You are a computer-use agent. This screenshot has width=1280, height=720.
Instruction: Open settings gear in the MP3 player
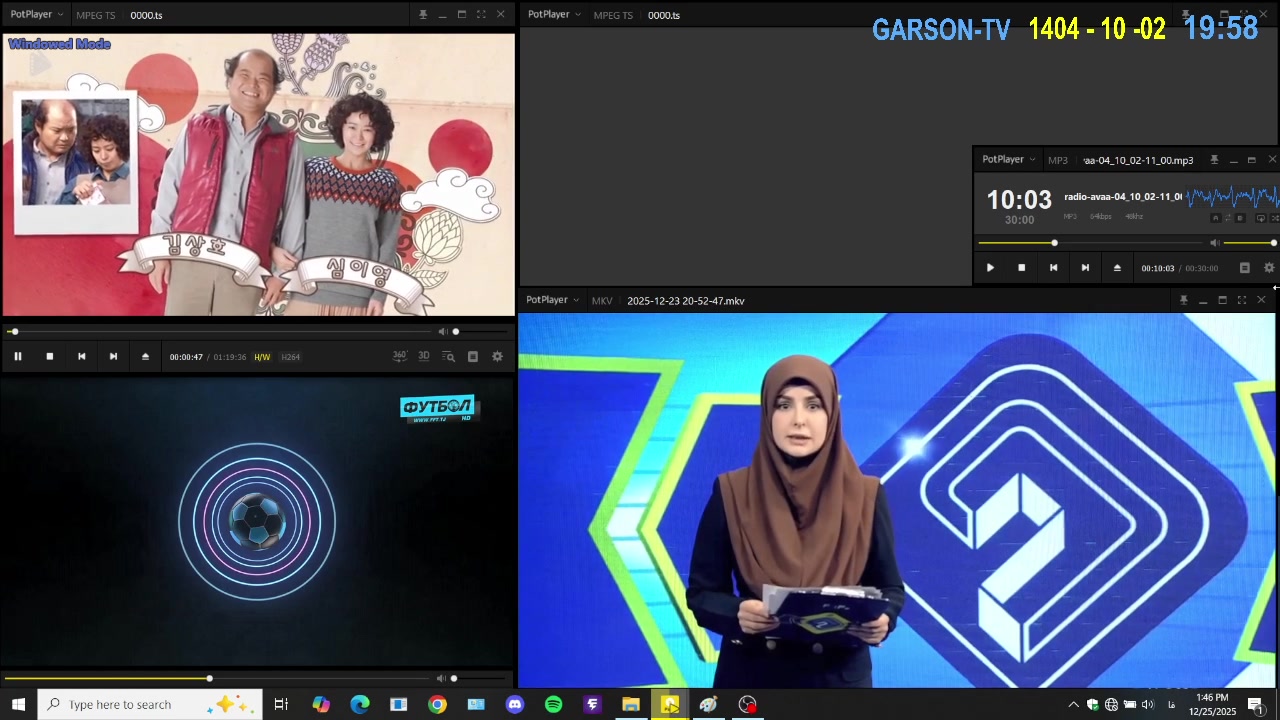point(1269,268)
